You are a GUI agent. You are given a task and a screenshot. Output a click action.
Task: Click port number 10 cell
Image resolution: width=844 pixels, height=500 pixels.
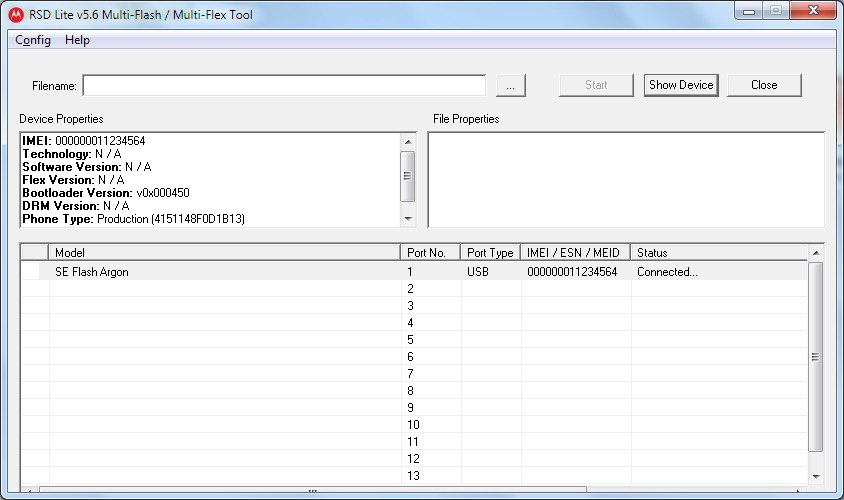(430, 424)
